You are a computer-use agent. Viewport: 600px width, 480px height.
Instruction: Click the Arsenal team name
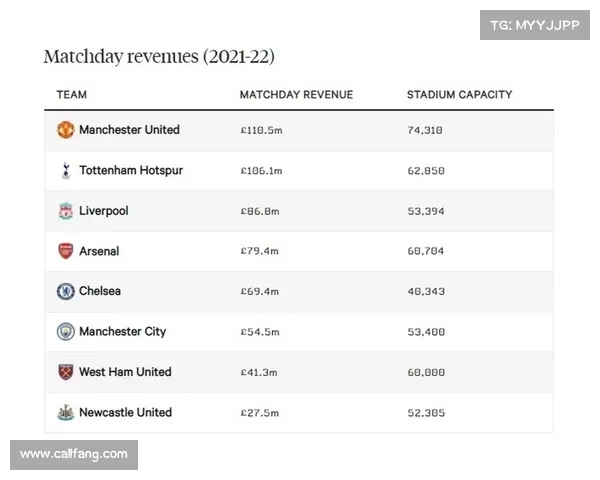pyautogui.click(x=99, y=251)
